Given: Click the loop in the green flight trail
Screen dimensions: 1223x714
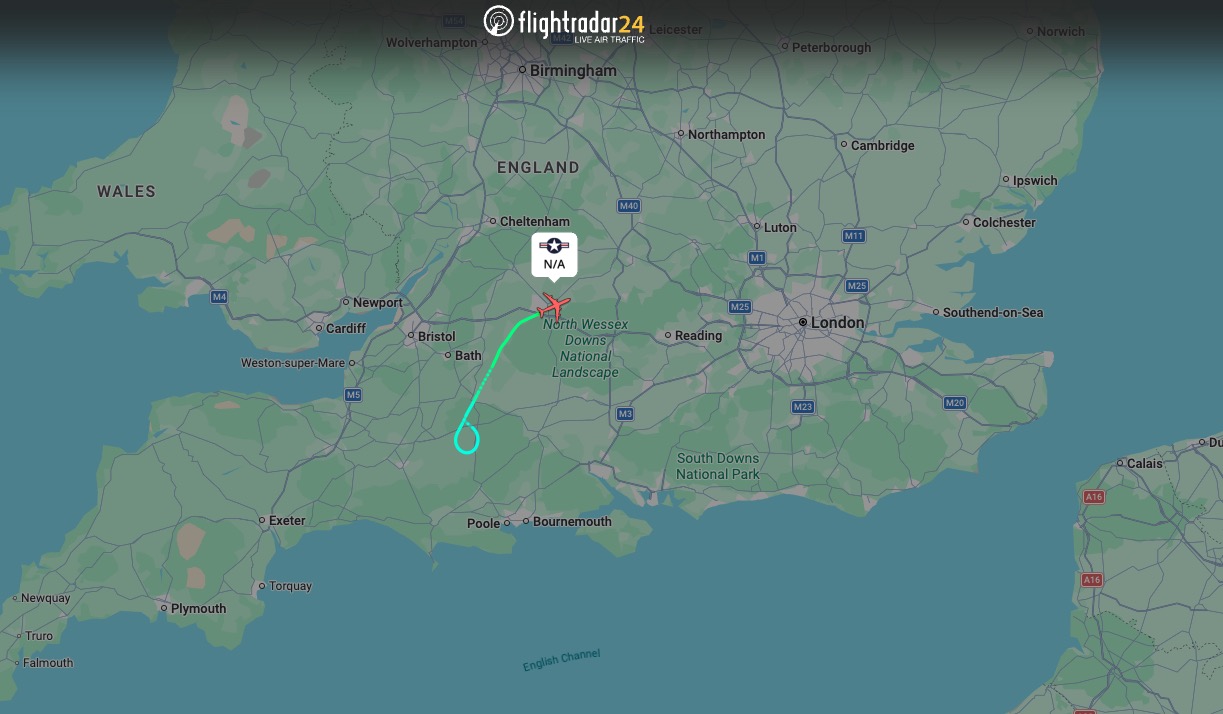Looking at the screenshot, I should 467,439.
